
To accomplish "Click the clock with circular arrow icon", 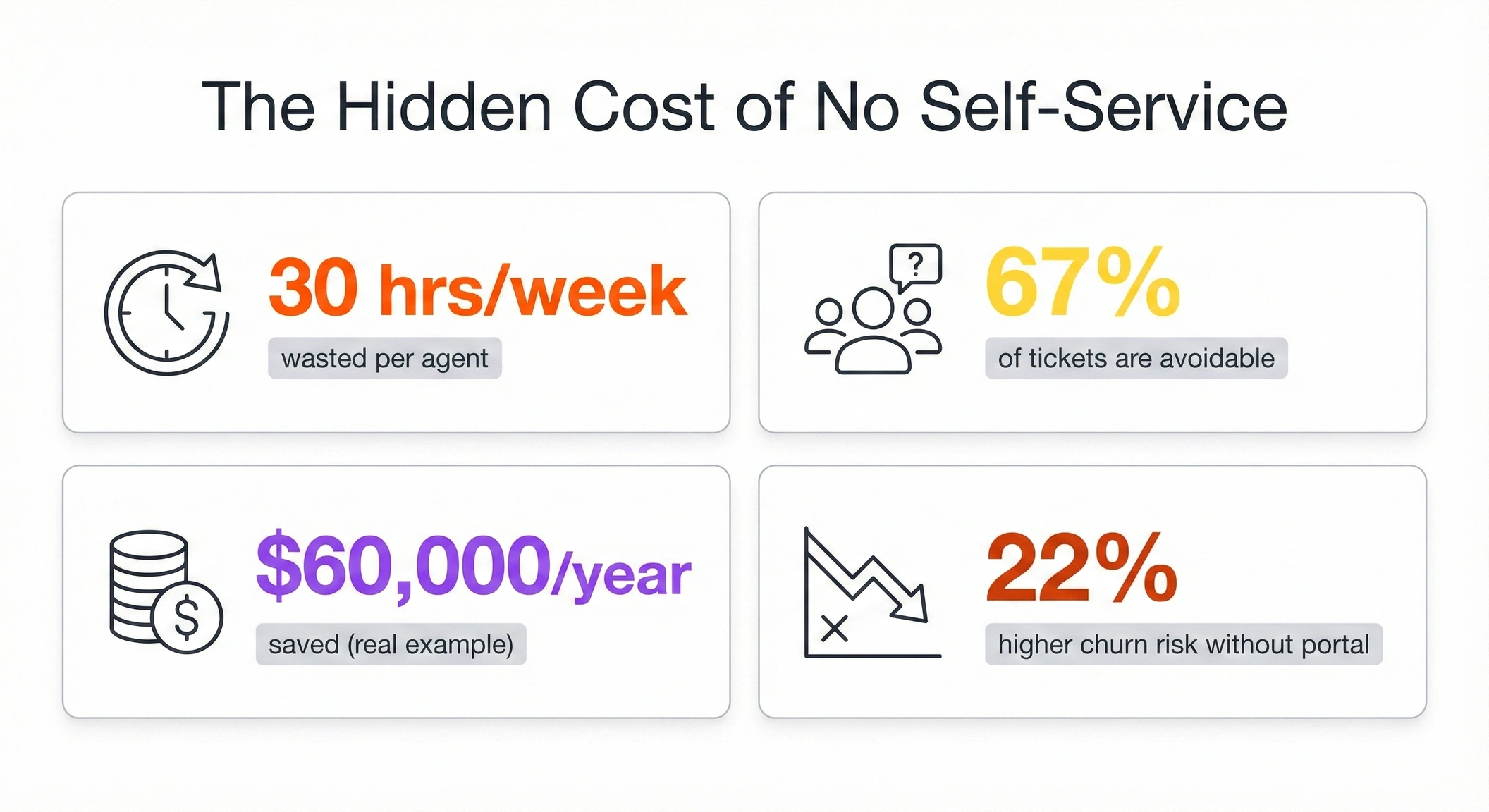I will [166, 312].
